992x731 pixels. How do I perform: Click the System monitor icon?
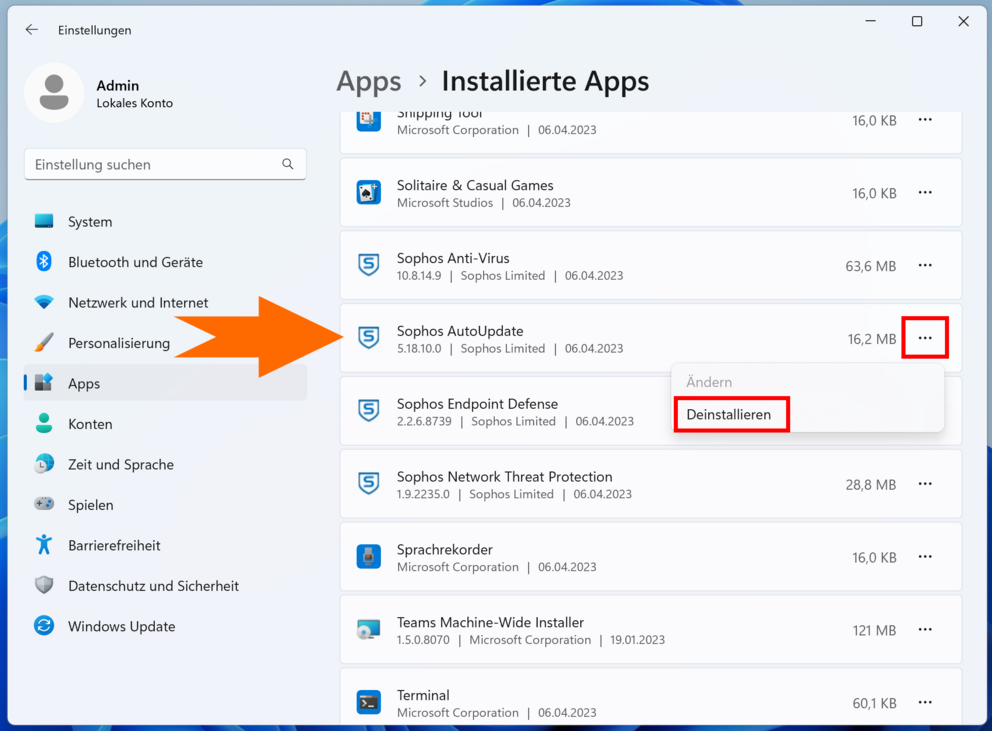pyautogui.click(x=44, y=222)
